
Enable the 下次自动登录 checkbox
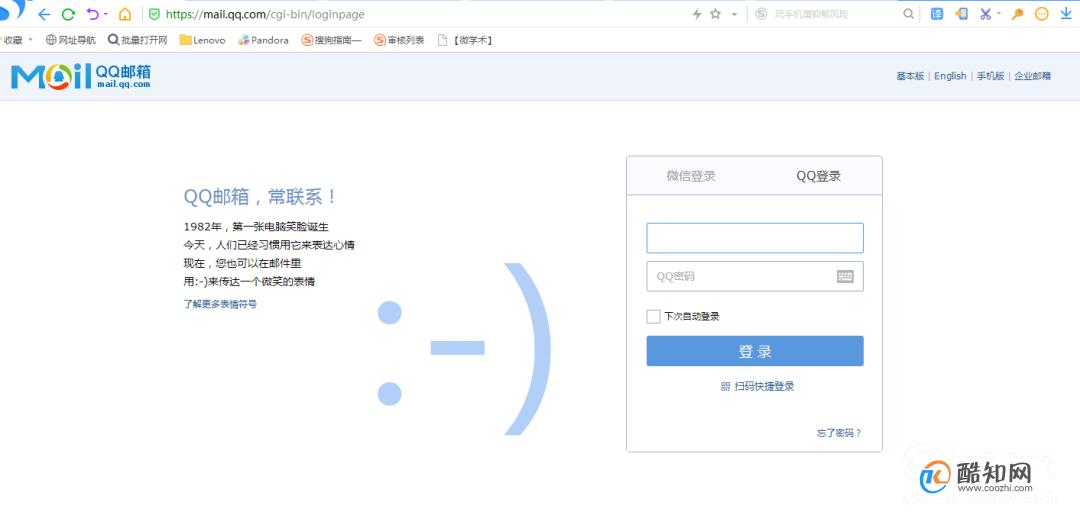[653, 317]
